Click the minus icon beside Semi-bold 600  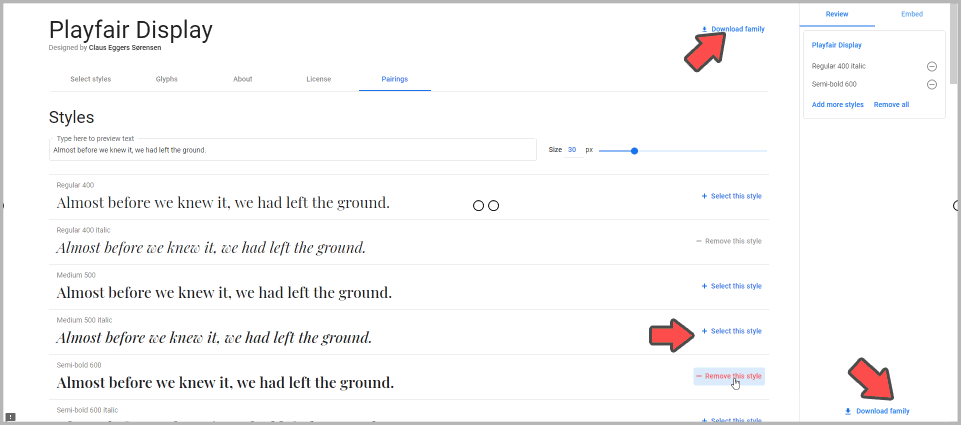931,85
